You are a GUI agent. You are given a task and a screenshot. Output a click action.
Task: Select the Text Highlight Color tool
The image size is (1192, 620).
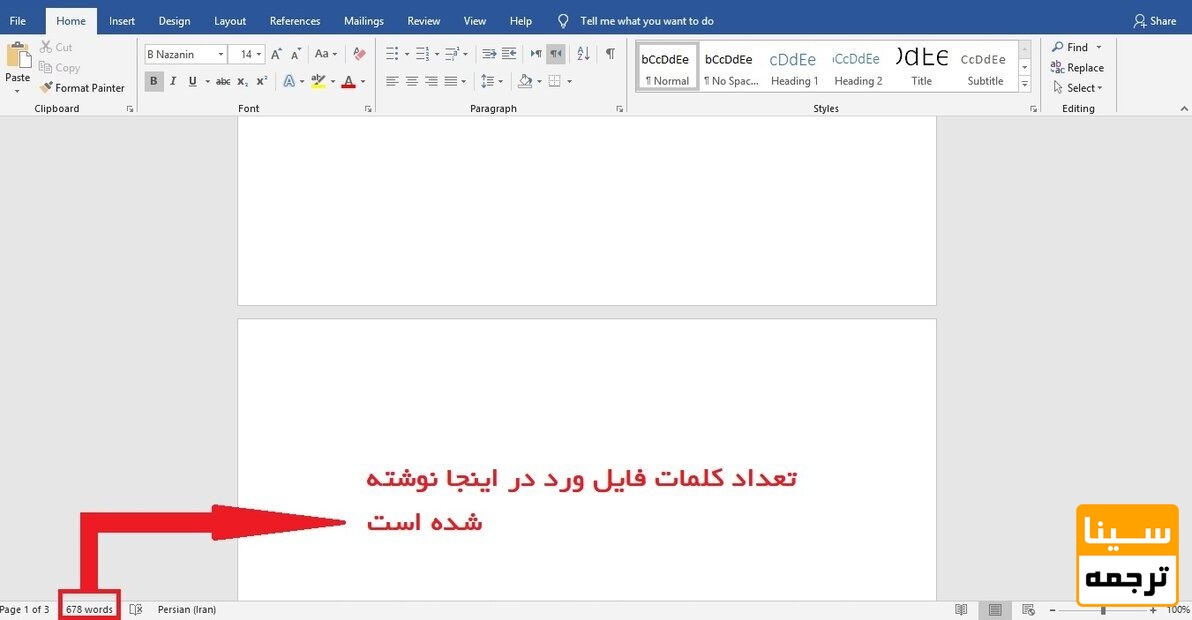(x=318, y=81)
